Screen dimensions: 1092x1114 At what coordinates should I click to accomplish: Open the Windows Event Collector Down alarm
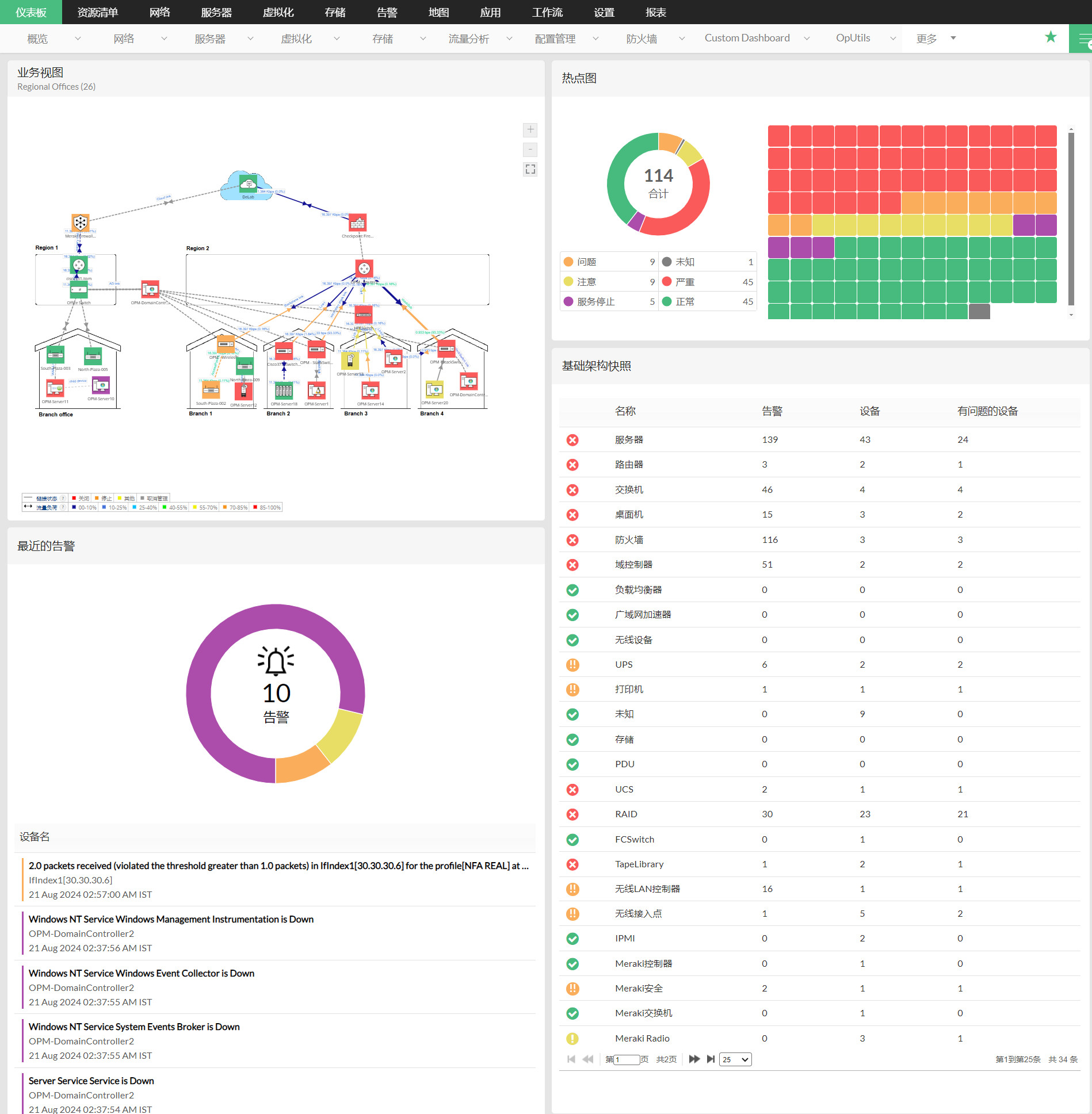142,973
